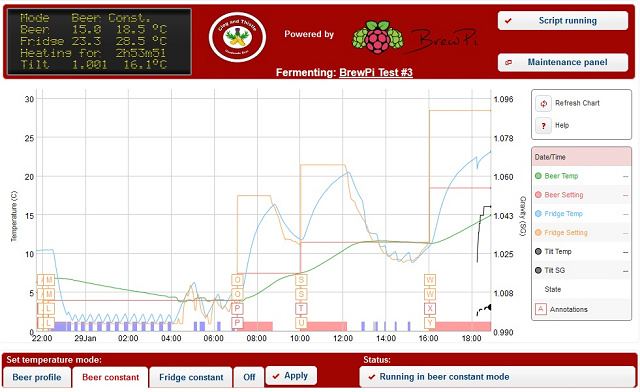Open the red 'X' annotation marker
The width and height of the screenshot is (640, 392).
[x=430, y=308]
